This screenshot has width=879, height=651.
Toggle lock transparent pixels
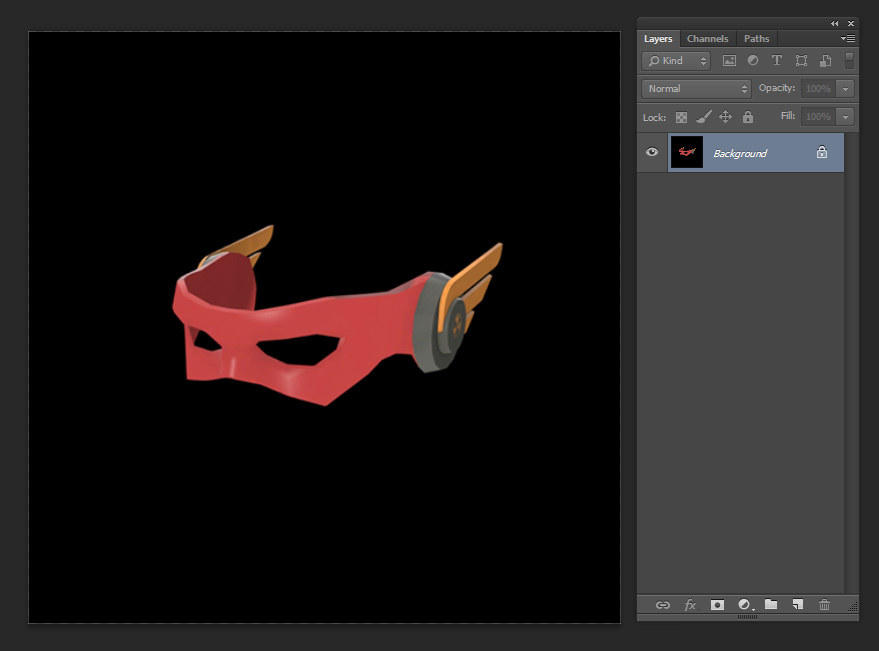click(x=681, y=117)
